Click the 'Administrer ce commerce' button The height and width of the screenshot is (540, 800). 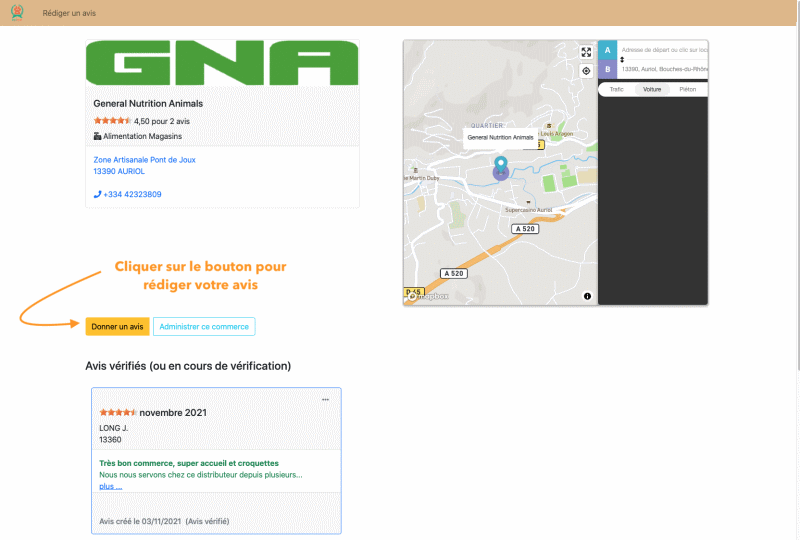(204, 326)
